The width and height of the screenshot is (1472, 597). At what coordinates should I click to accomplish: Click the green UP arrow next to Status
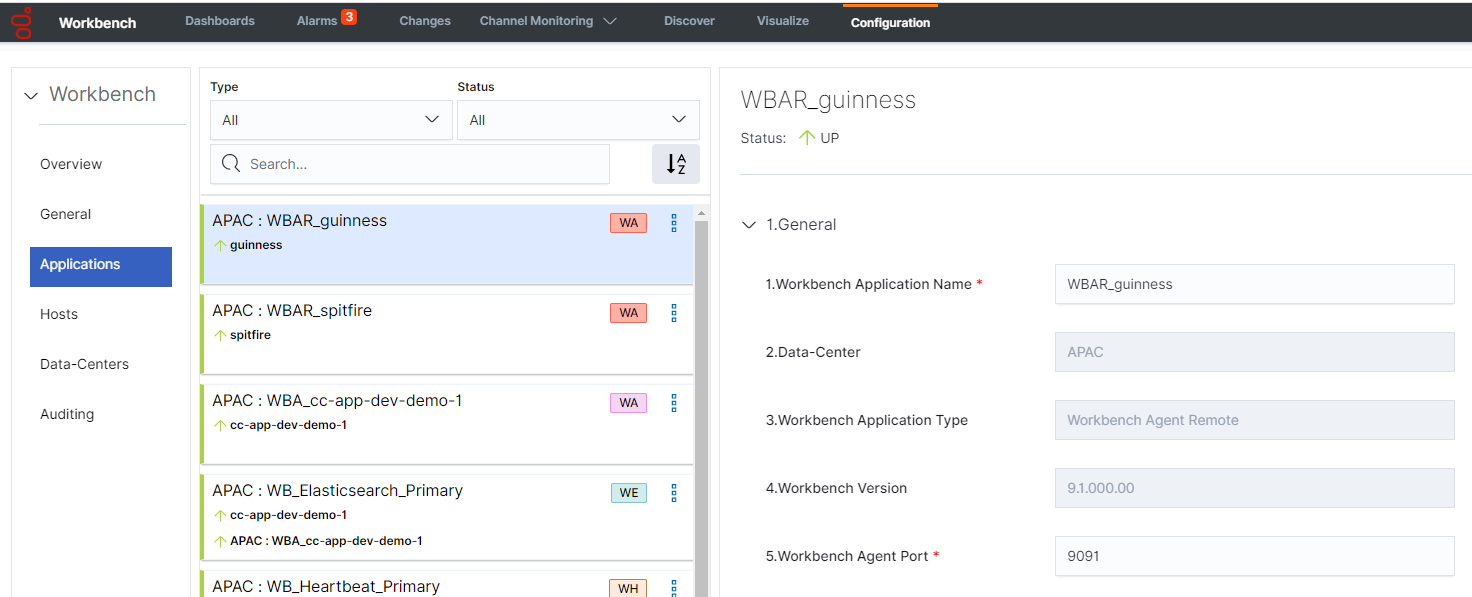[805, 138]
